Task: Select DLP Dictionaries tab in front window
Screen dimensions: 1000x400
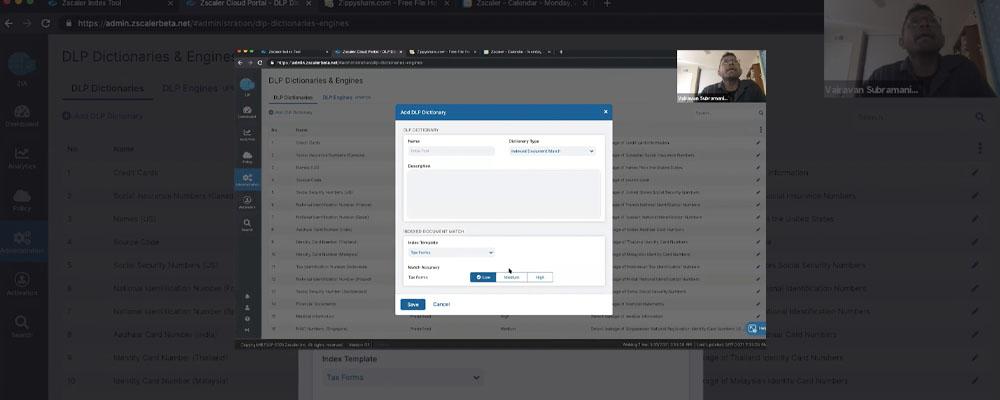Action: tap(293, 97)
